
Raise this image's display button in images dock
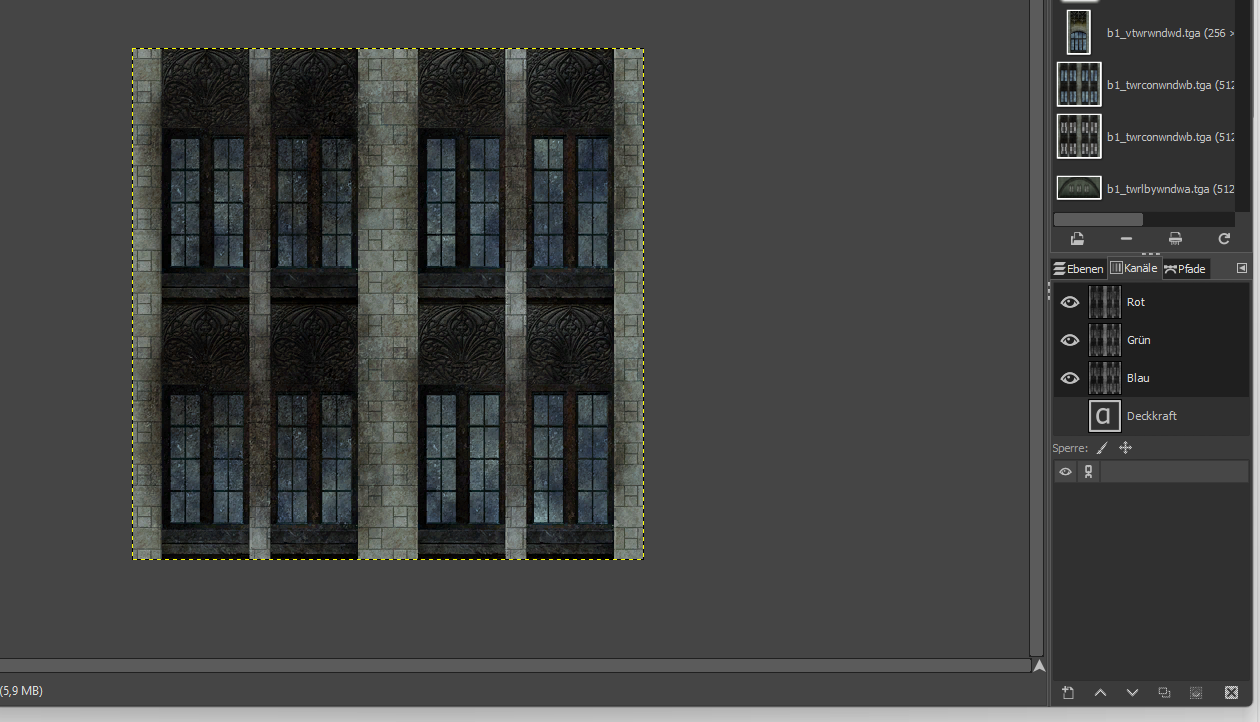coord(1077,239)
